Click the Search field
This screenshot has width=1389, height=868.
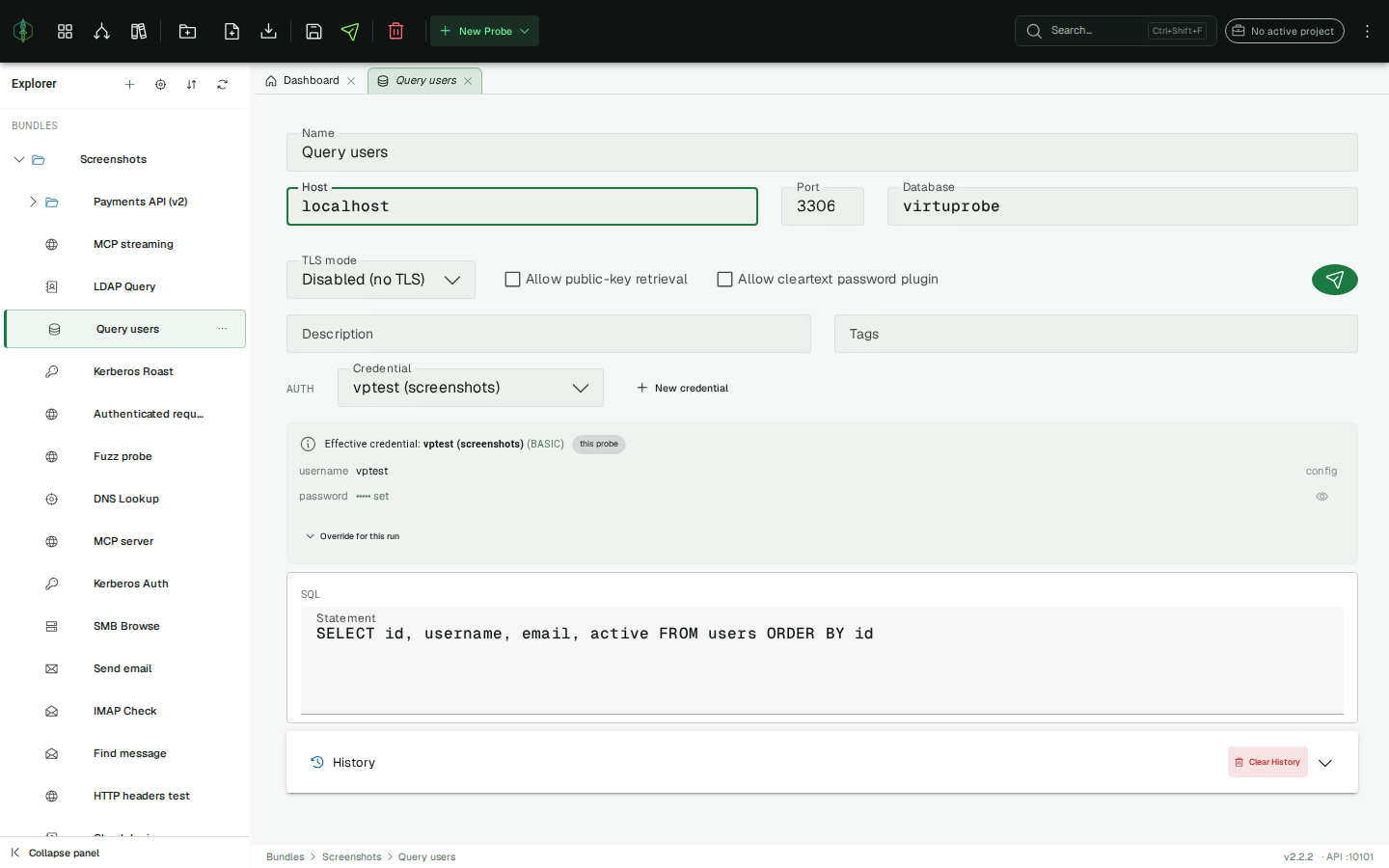[1115, 31]
